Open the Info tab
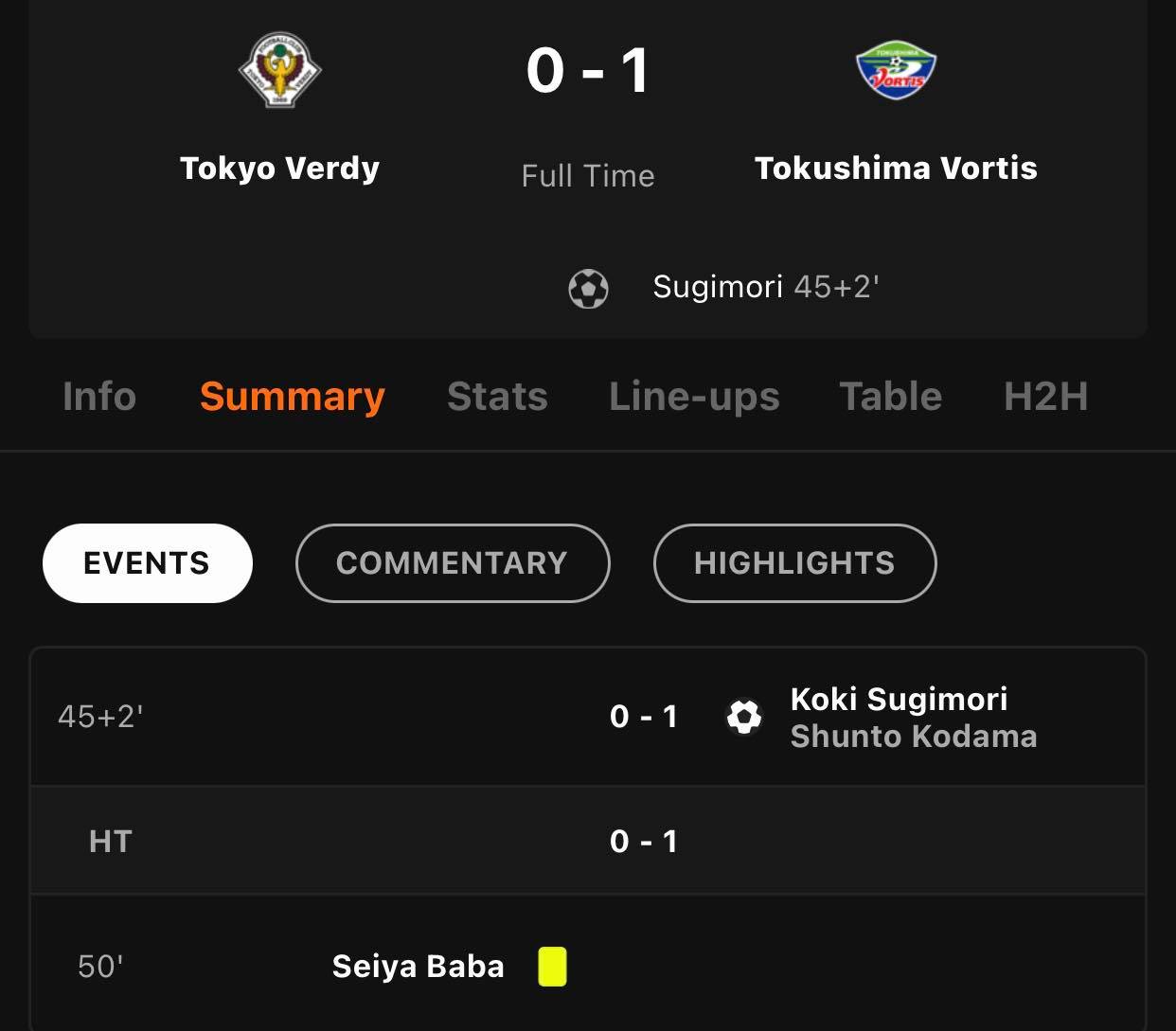 pyautogui.click(x=99, y=397)
